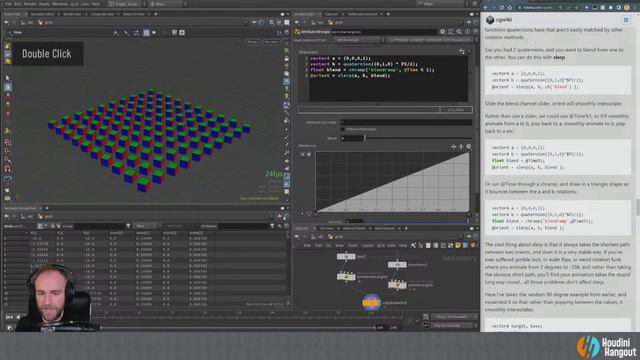This screenshot has width=640, height=360.
Task: Open the Add menu in network editor
Action: 307,245
